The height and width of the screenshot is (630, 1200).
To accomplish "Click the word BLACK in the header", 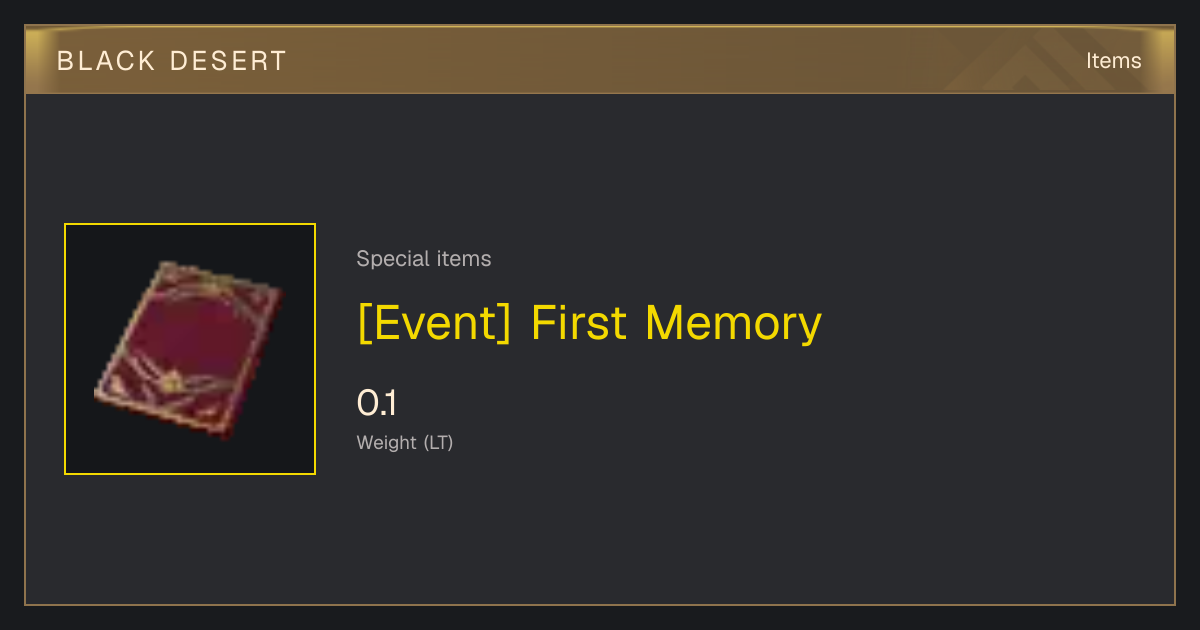I will (x=106, y=61).
